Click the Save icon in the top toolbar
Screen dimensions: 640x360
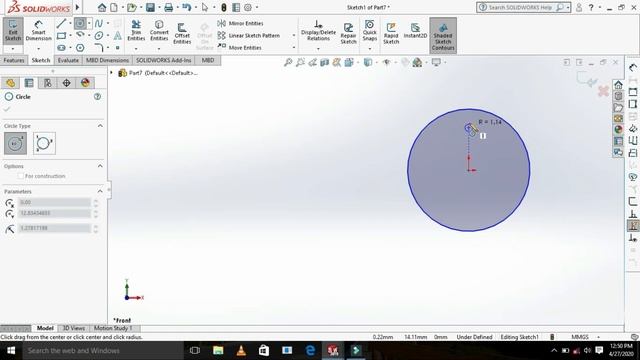tap(150, 7)
